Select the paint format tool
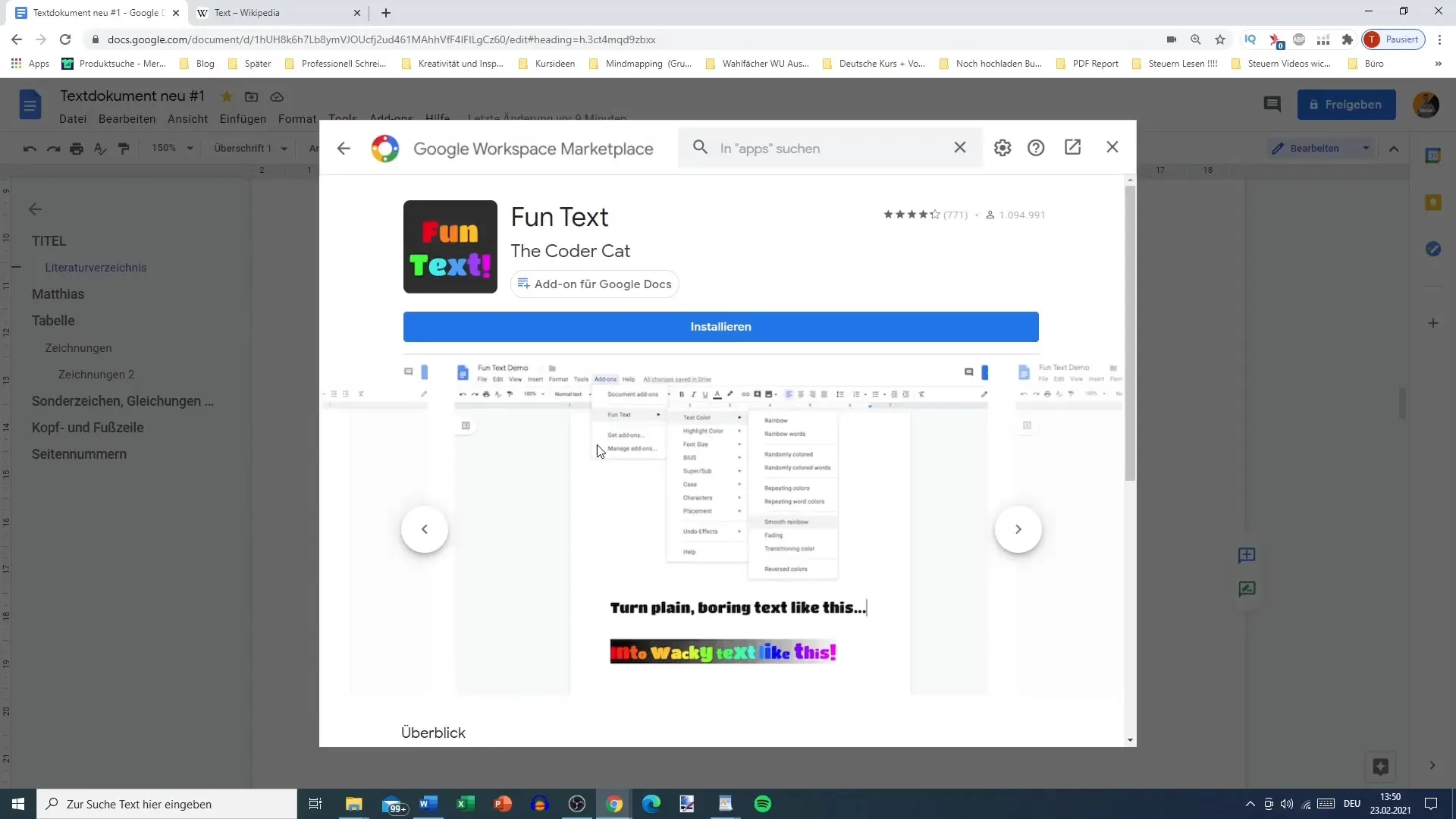 [124, 149]
